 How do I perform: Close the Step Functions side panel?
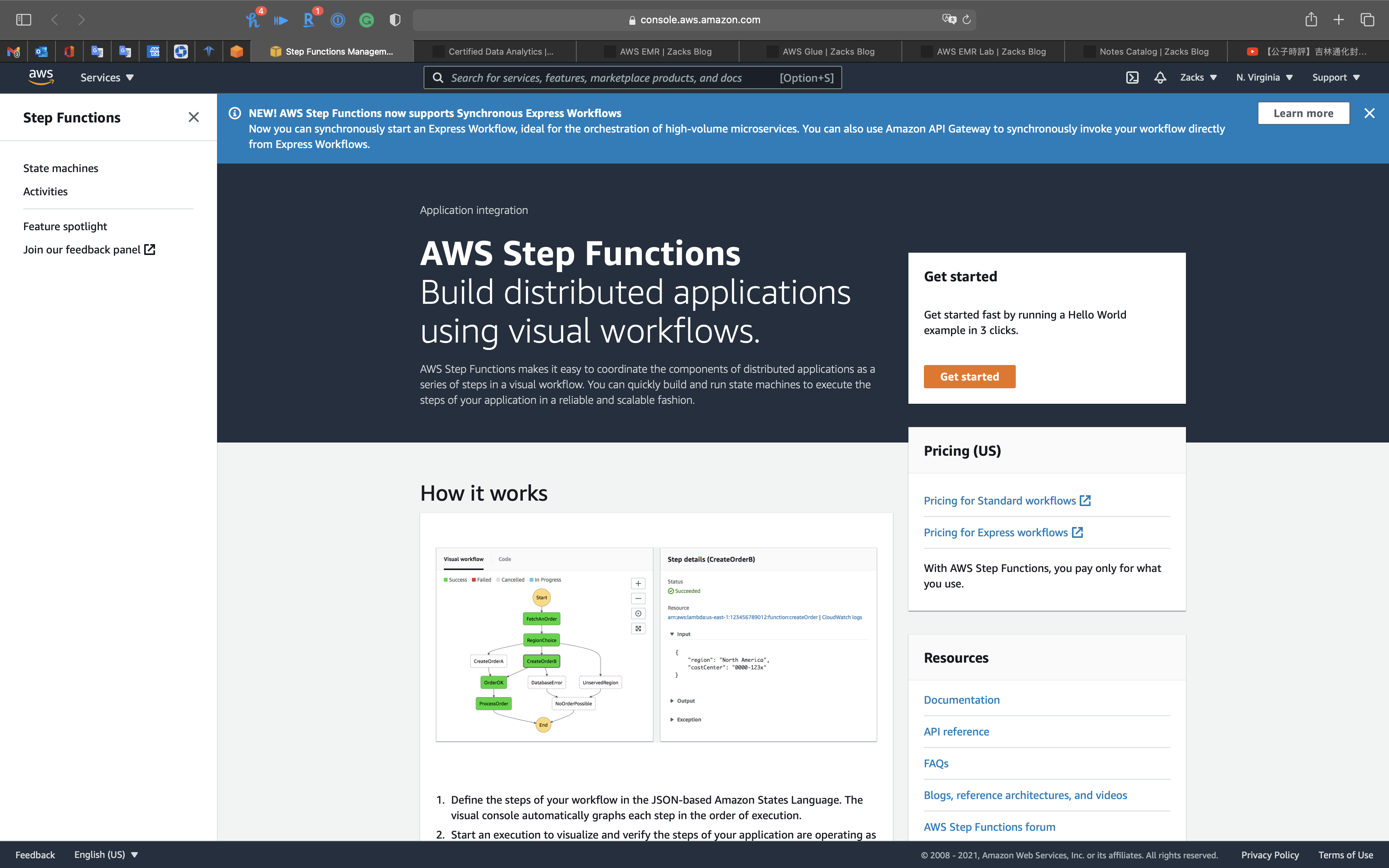pos(193,117)
